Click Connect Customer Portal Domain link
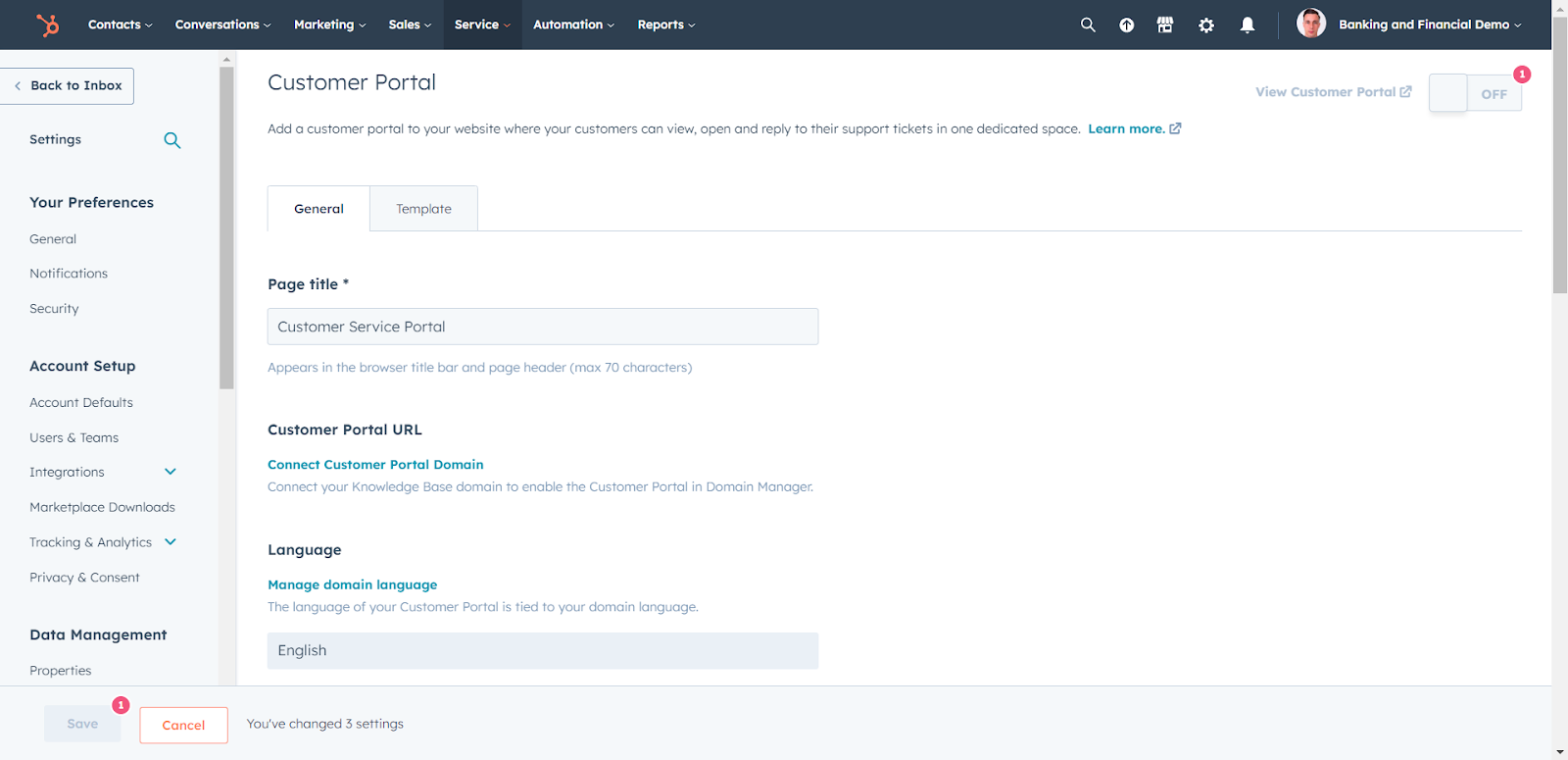This screenshot has width=1568, height=760. [x=375, y=465]
